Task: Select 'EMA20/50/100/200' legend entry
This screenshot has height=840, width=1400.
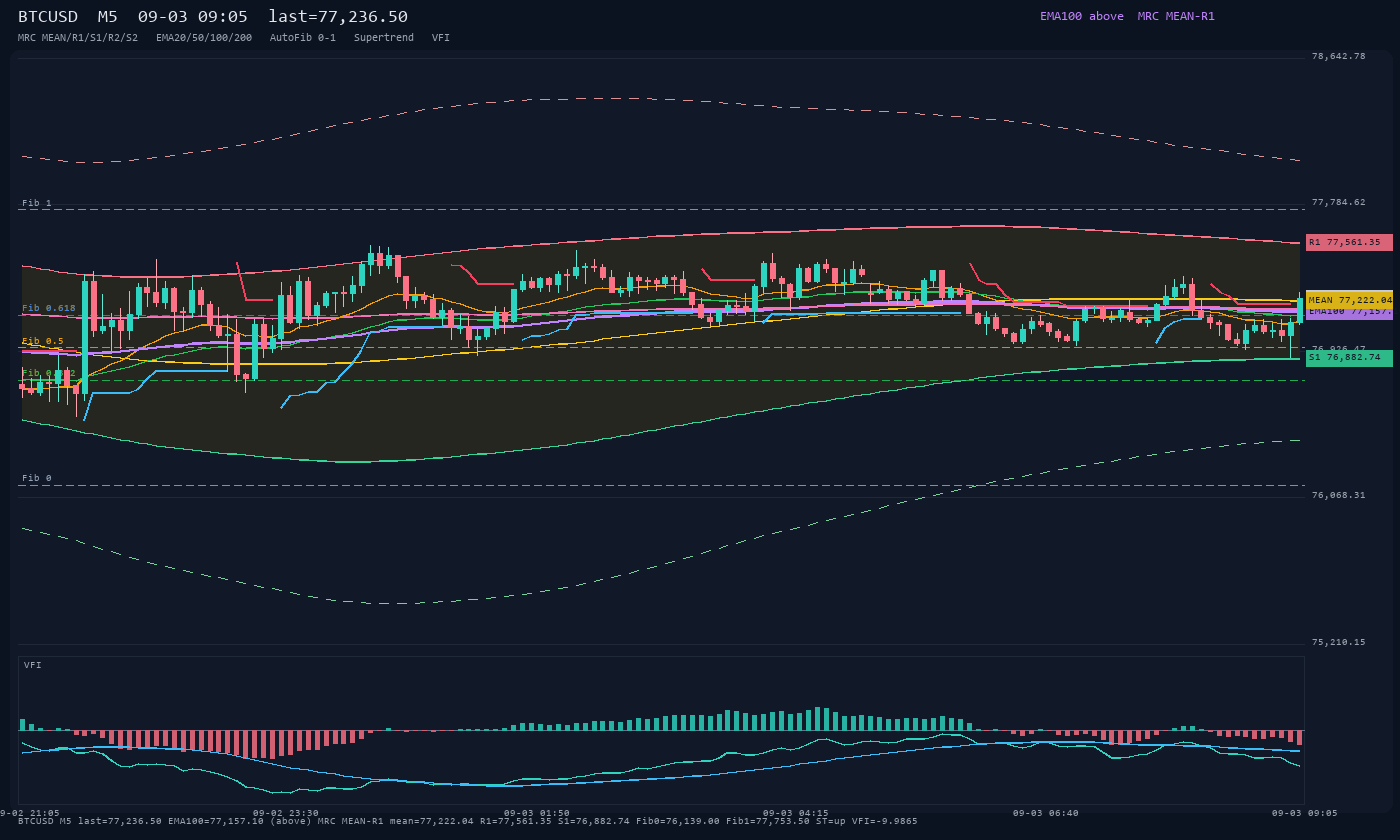Action: [204, 38]
